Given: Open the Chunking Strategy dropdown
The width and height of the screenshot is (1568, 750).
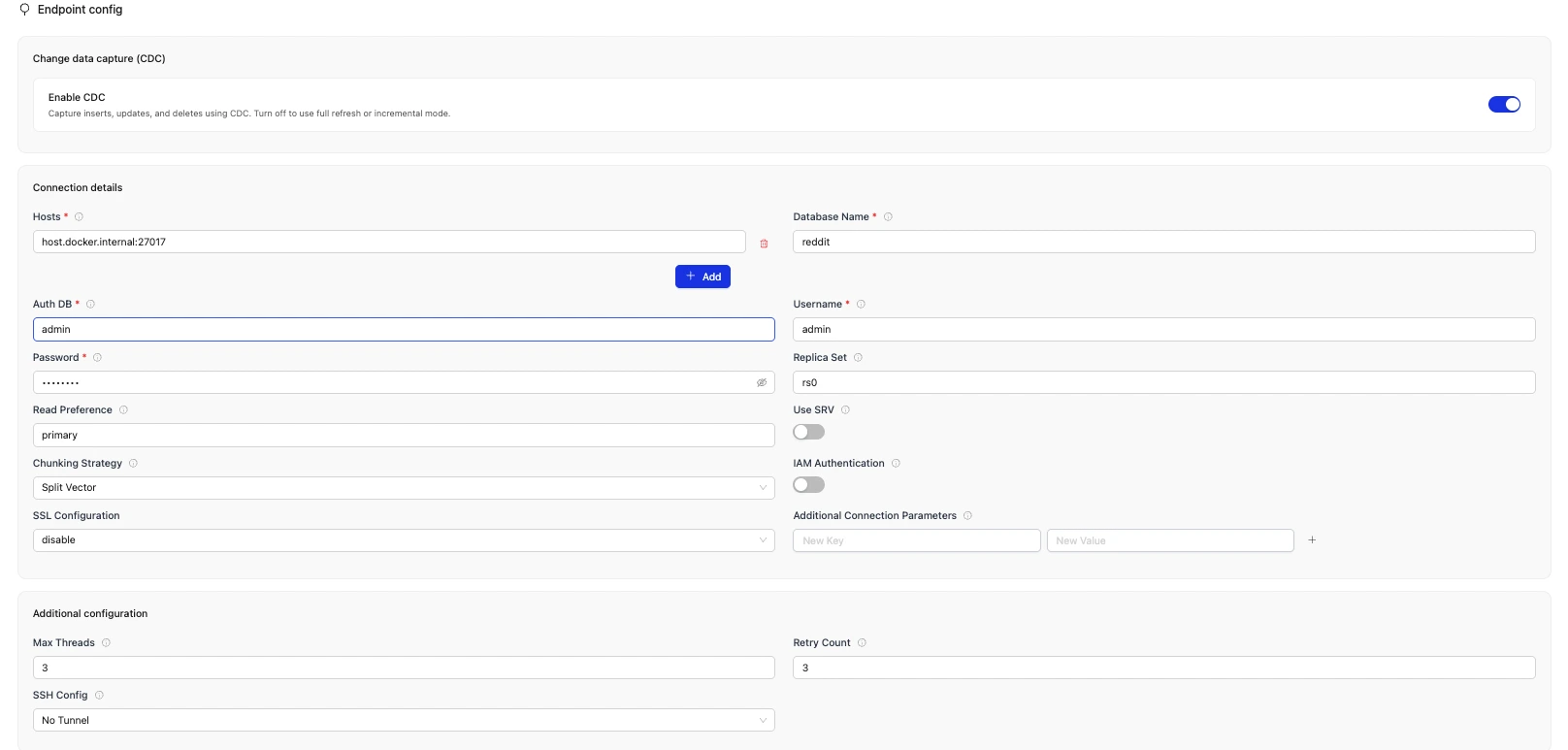Looking at the screenshot, I should pos(404,488).
